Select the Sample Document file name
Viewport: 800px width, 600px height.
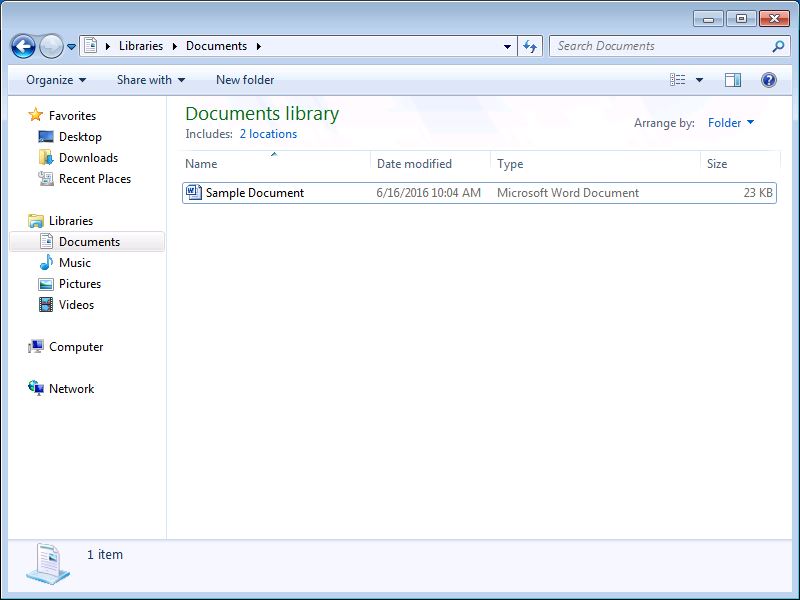coord(255,193)
